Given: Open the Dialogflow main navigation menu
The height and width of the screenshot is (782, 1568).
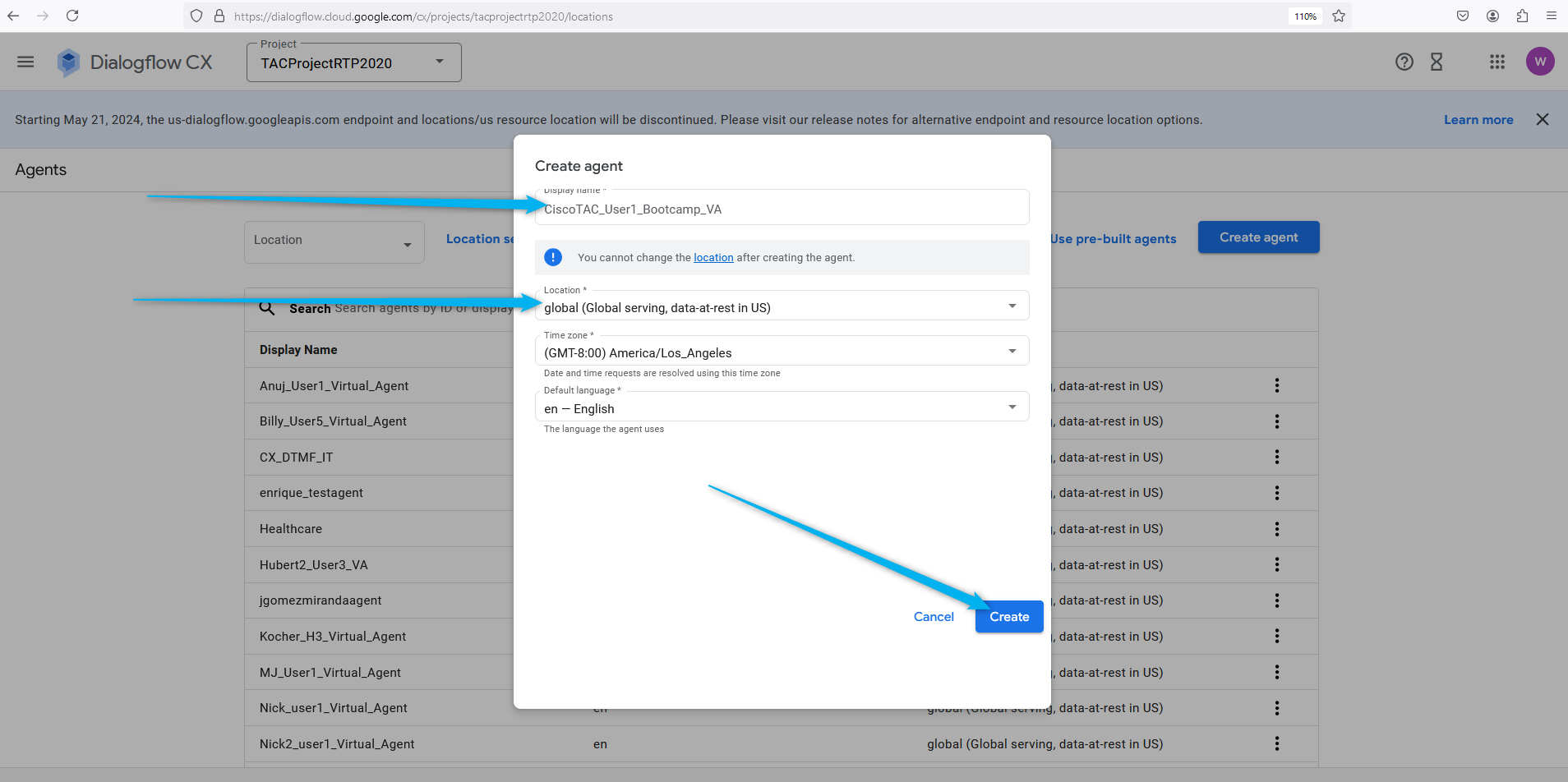Looking at the screenshot, I should coord(25,62).
